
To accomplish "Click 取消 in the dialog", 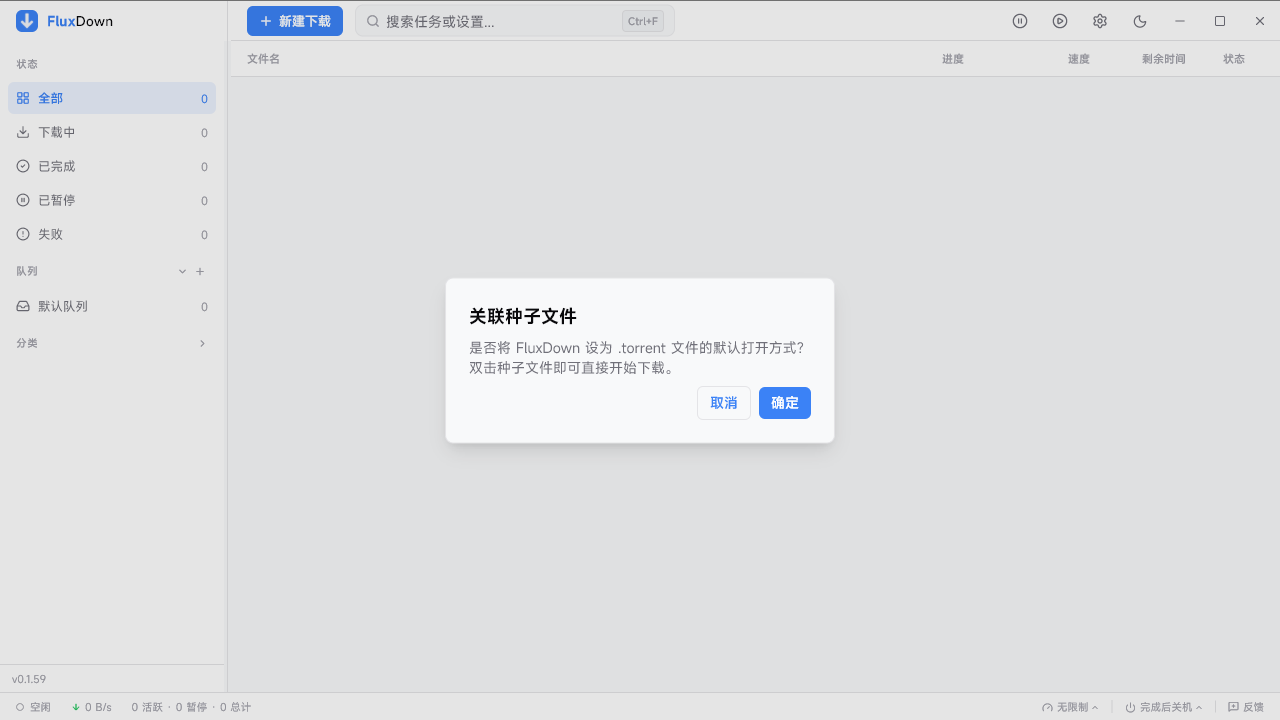I will coord(724,403).
